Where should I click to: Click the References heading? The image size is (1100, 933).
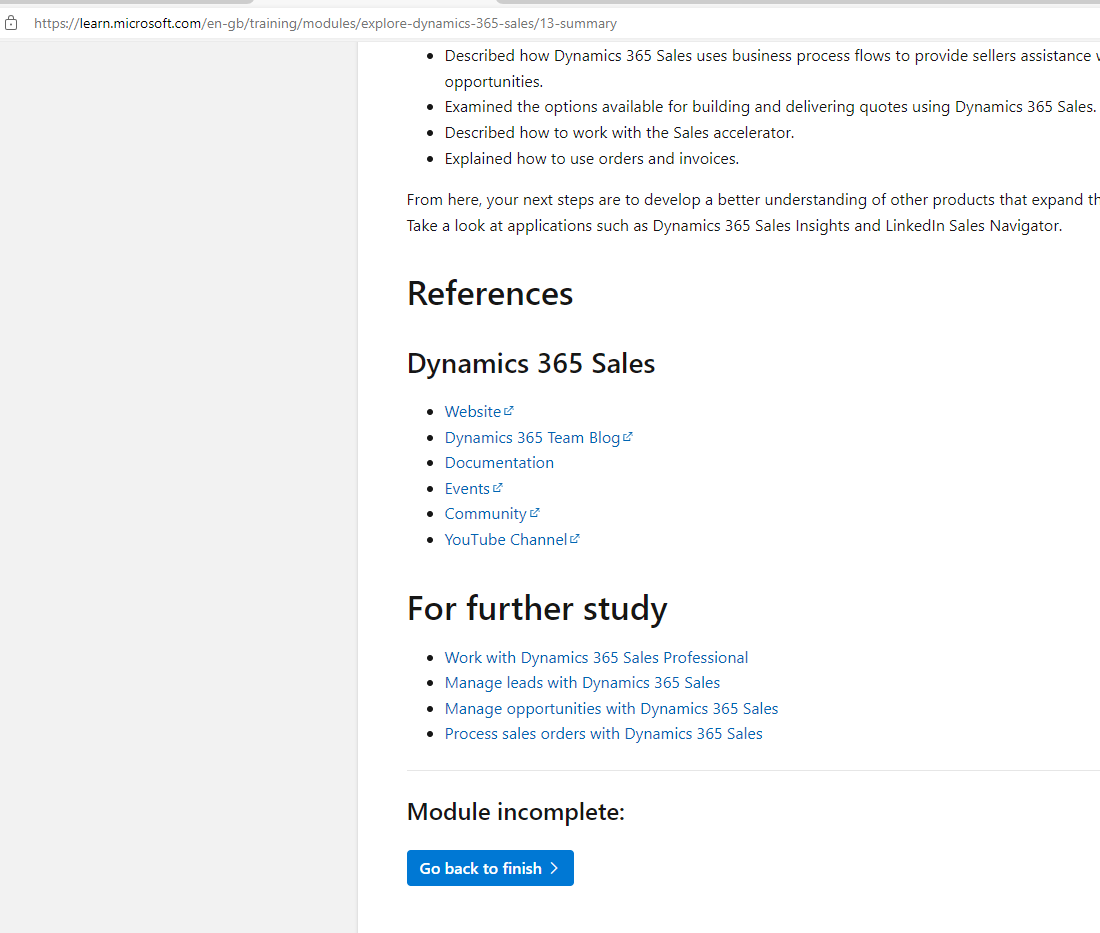click(x=490, y=294)
